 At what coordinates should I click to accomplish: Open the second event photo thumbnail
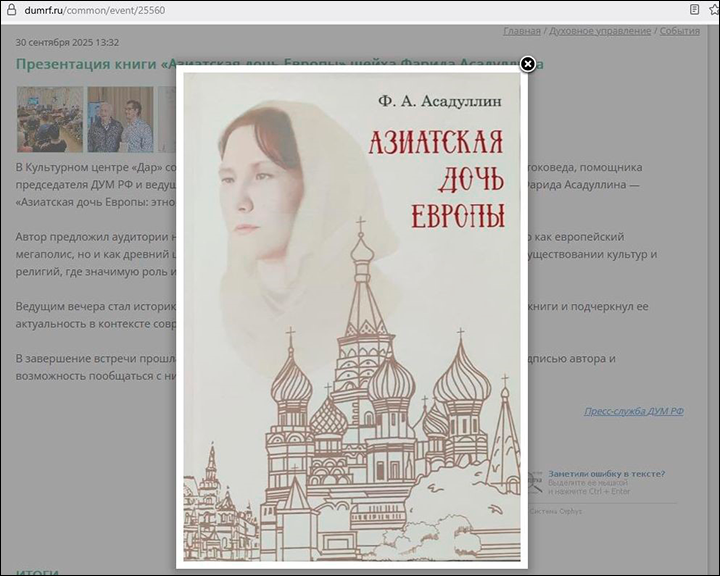point(120,119)
